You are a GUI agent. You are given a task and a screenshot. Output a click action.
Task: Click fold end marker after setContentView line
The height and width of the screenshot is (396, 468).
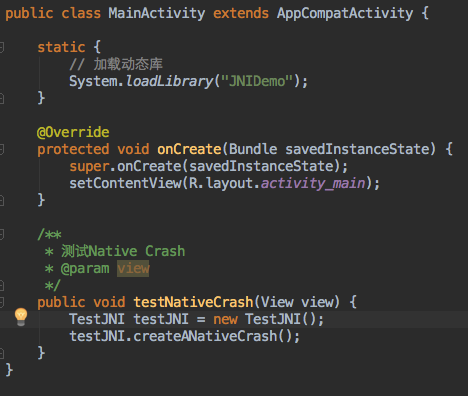pyautogui.click(x=1, y=200)
